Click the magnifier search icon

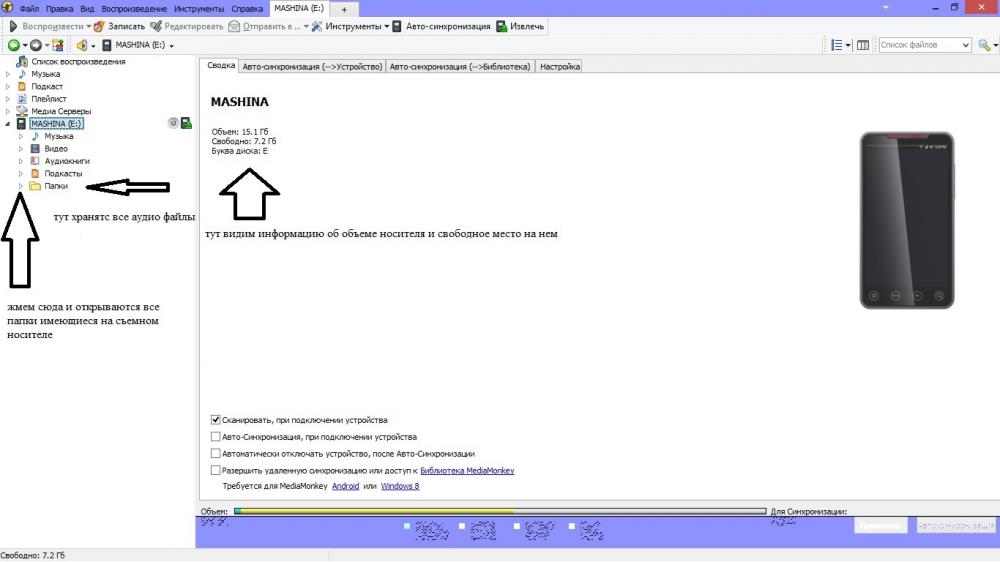(984, 45)
